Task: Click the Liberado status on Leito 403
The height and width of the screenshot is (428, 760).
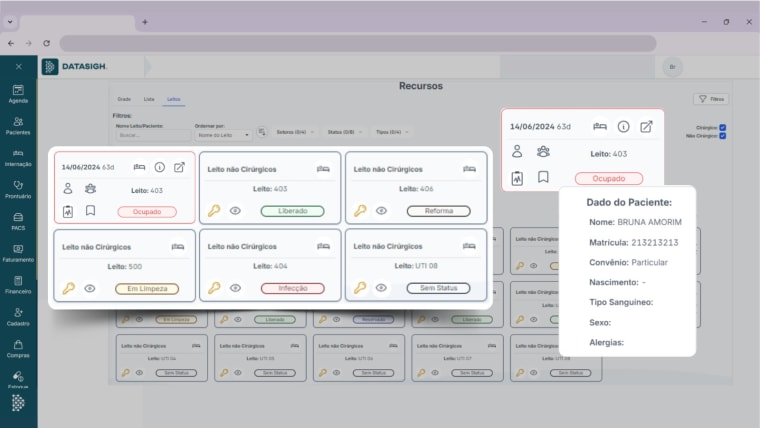Action: (292, 211)
